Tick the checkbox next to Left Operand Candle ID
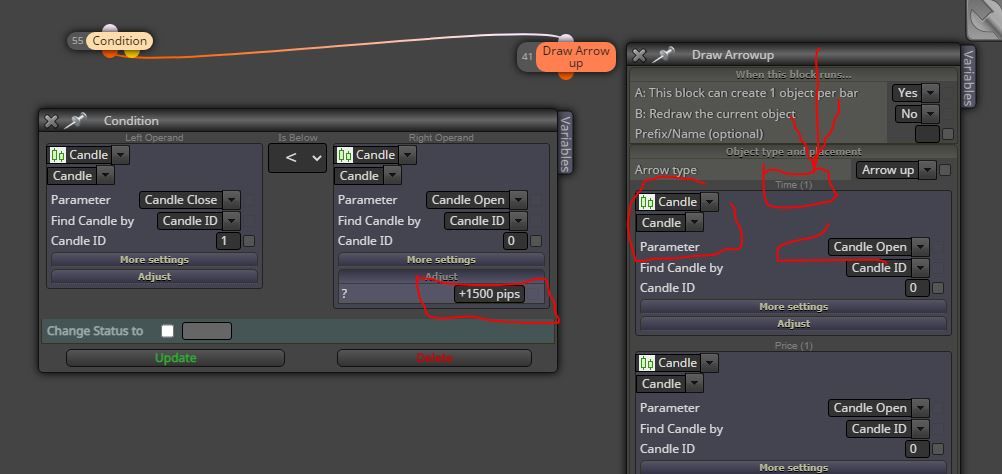The width and height of the screenshot is (1002, 474). pyautogui.click(x=249, y=241)
